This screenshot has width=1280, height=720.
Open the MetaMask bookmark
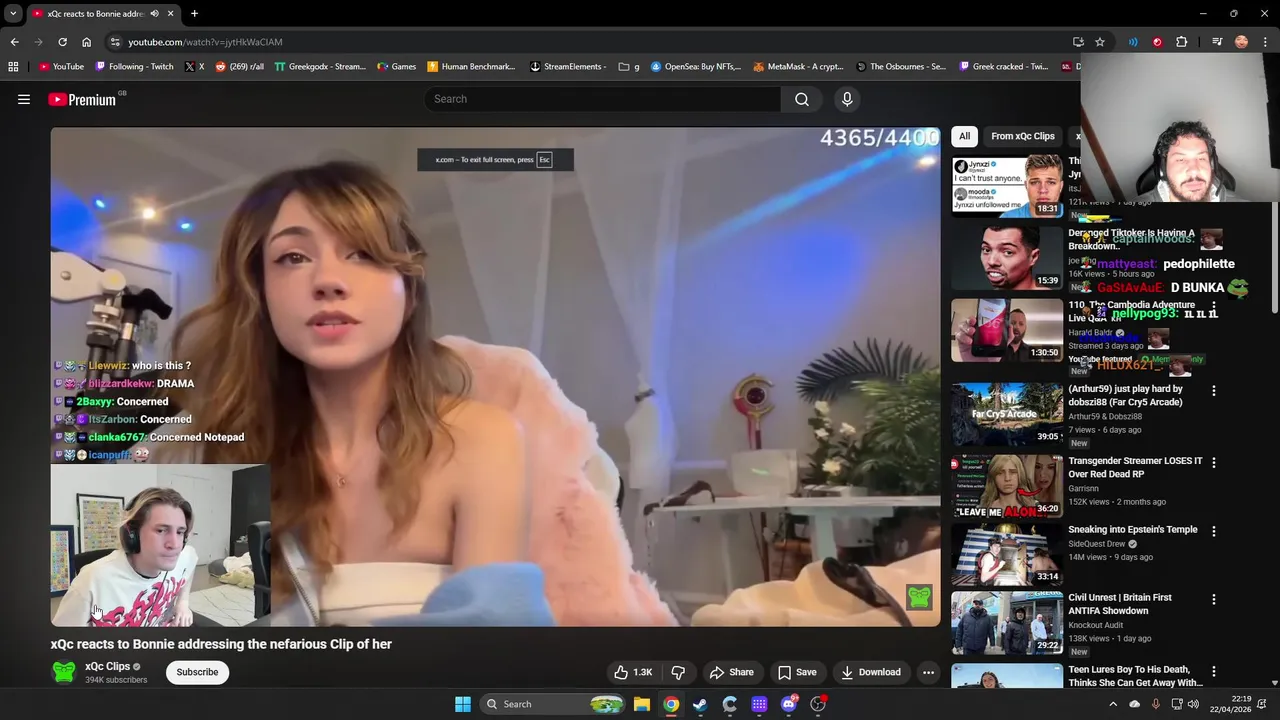pyautogui.click(x=798, y=67)
